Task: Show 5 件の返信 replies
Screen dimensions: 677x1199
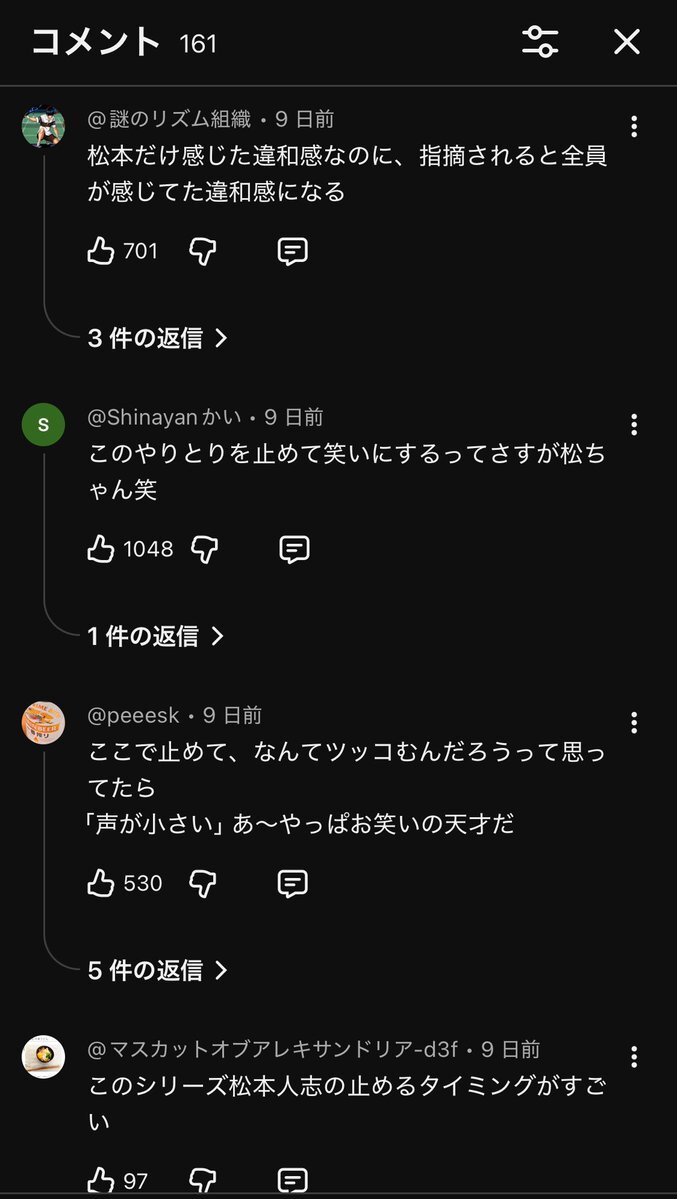Action: tap(158, 970)
